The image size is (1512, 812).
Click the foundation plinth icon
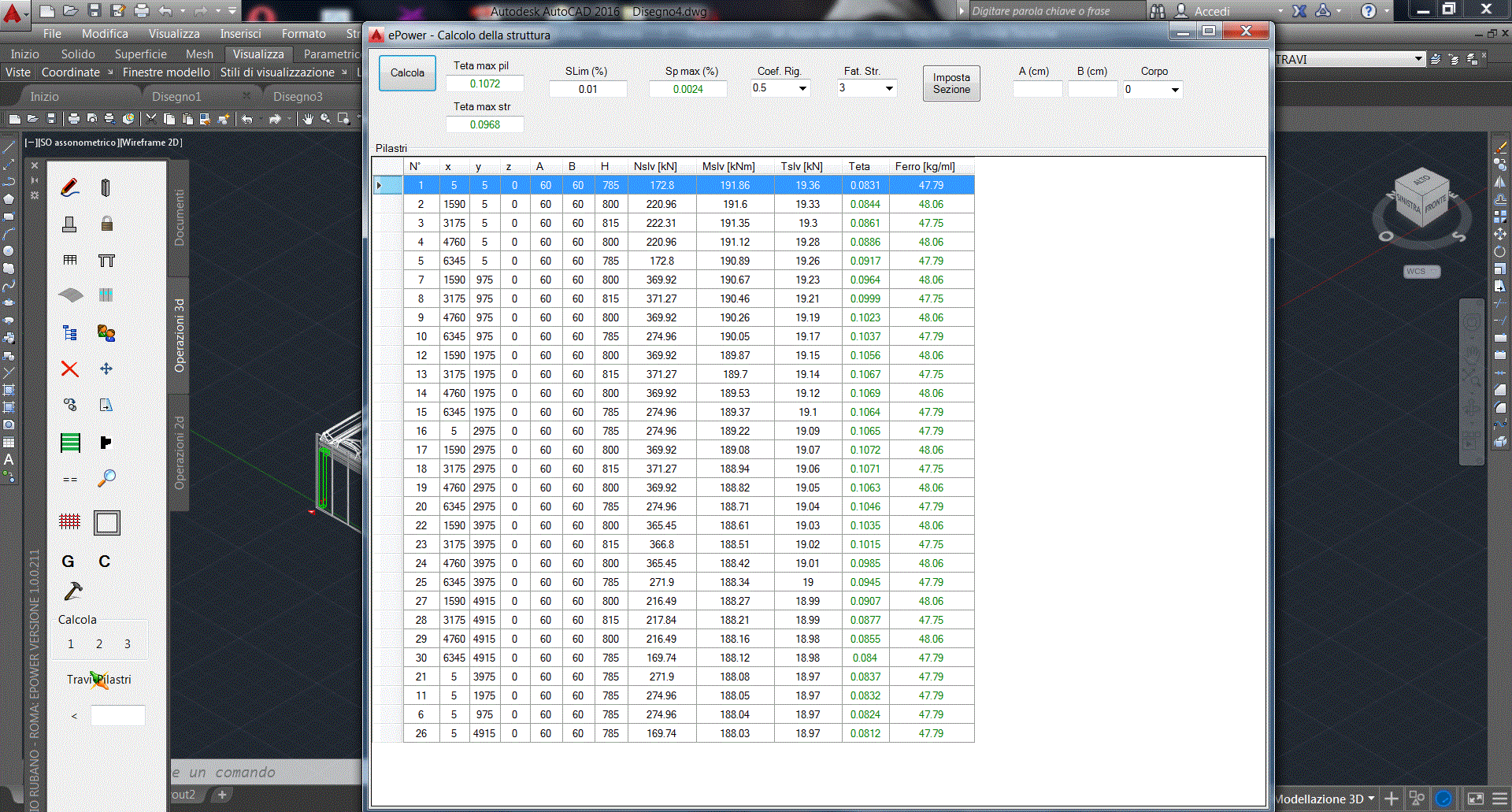pyautogui.click(x=69, y=224)
